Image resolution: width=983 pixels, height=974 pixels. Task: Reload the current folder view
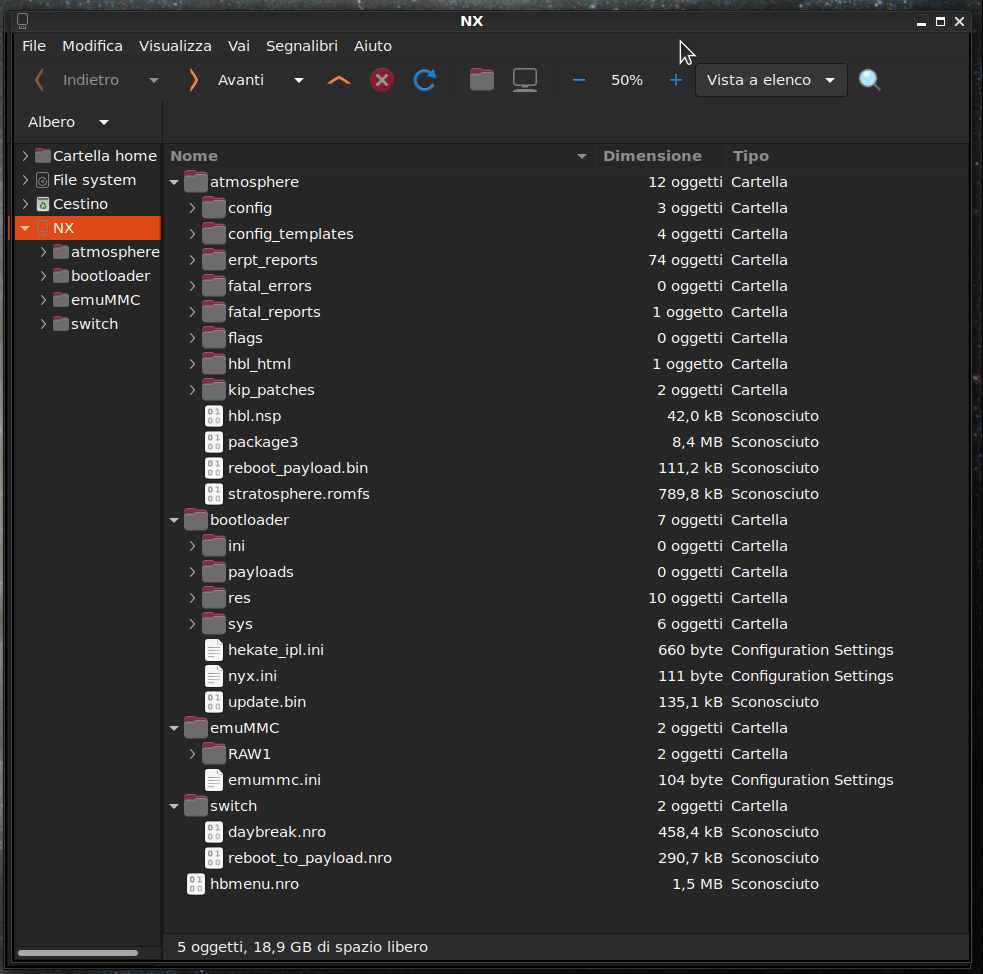[424, 80]
